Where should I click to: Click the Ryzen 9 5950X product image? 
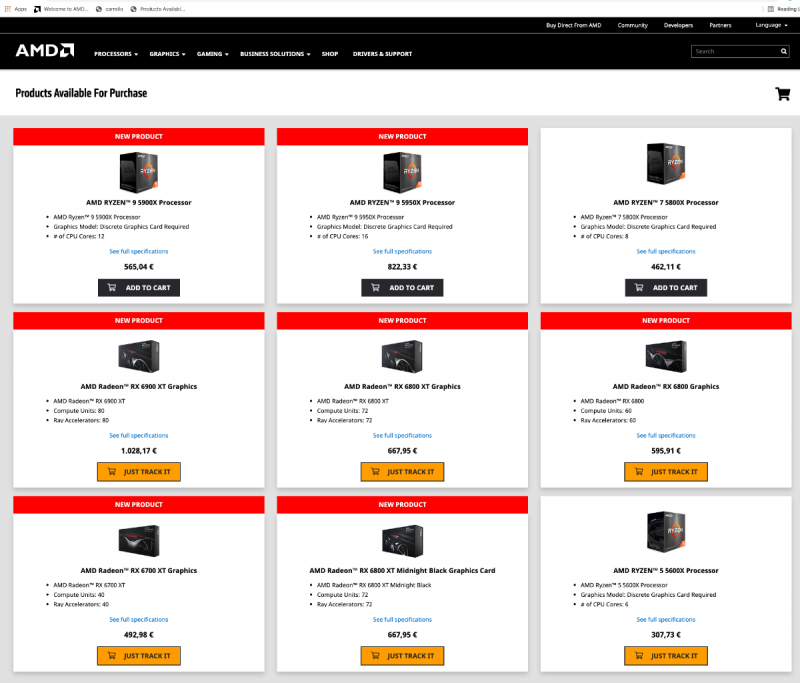coord(403,172)
